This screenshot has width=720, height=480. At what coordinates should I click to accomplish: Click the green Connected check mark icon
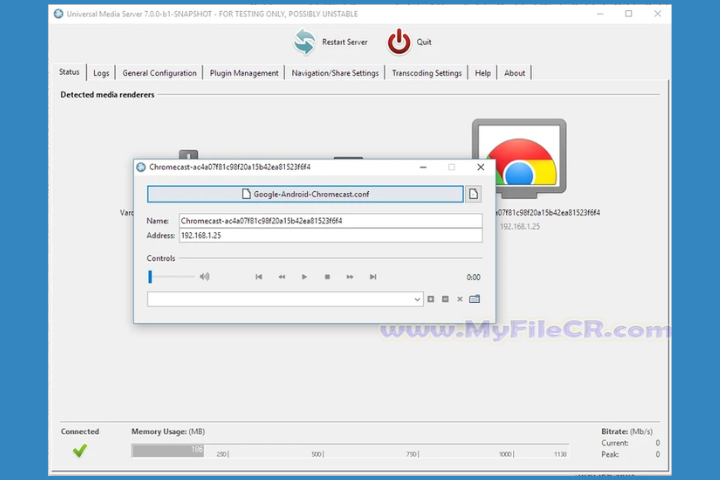(x=80, y=450)
